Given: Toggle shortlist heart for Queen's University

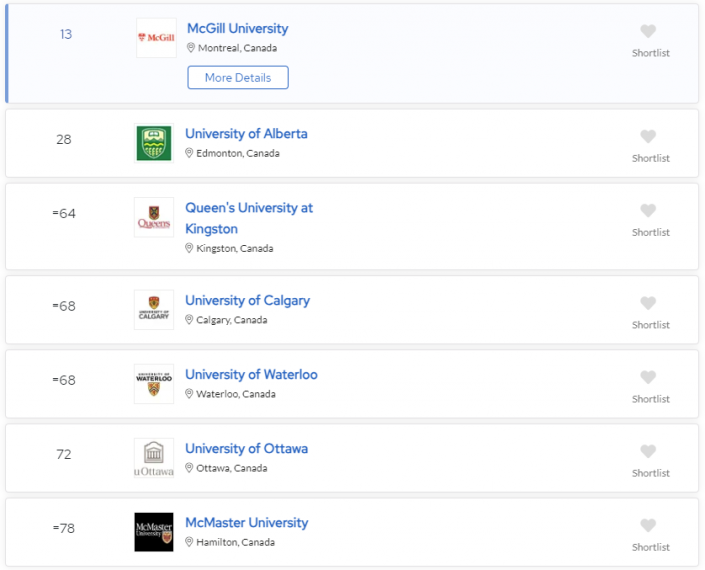Looking at the screenshot, I should [x=648, y=210].
